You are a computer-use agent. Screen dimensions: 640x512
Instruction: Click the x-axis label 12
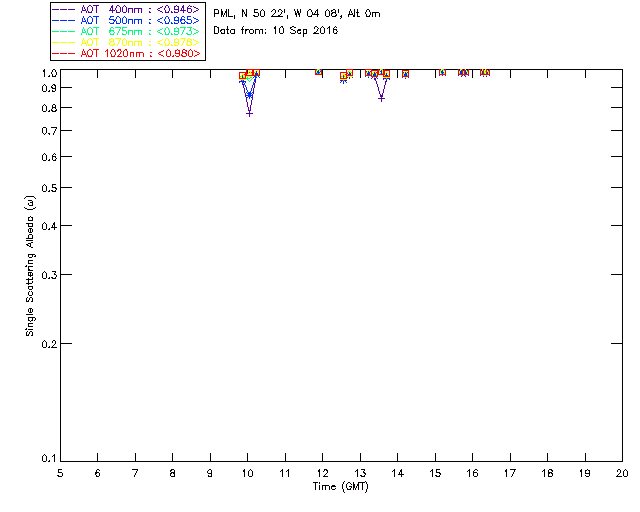point(322,473)
